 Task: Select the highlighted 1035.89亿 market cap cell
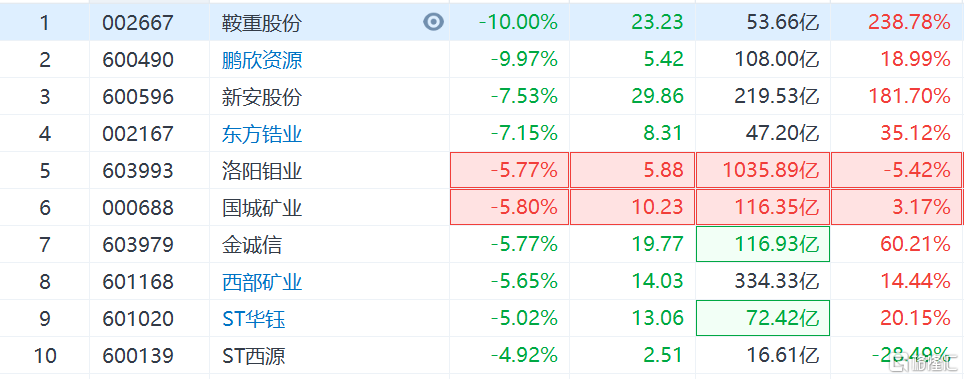click(762, 170)
